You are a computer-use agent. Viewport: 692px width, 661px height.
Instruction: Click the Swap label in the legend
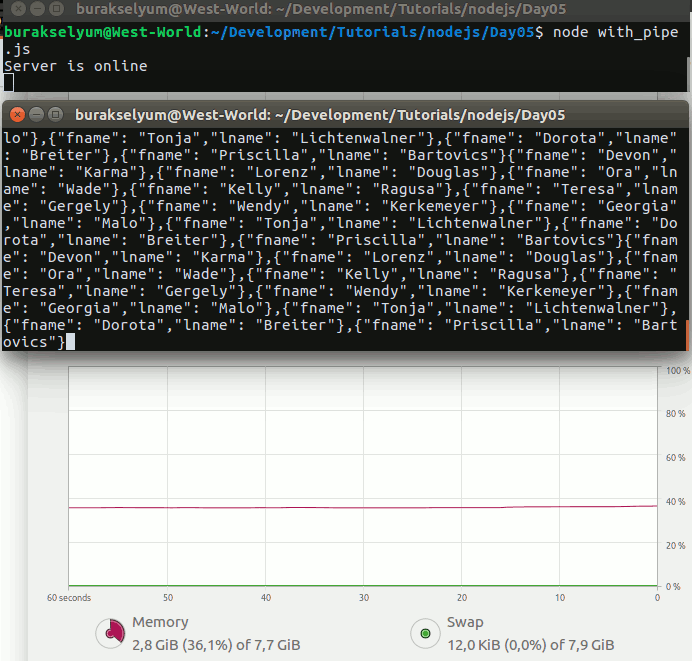tap(465, 623)
